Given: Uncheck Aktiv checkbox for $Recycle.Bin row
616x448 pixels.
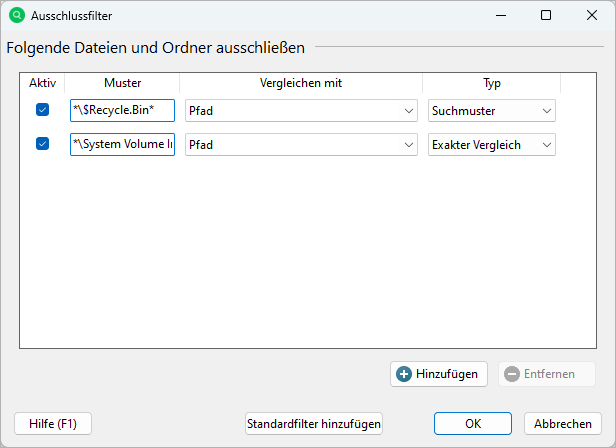Looking at the screenshot, I should point(42,110).
